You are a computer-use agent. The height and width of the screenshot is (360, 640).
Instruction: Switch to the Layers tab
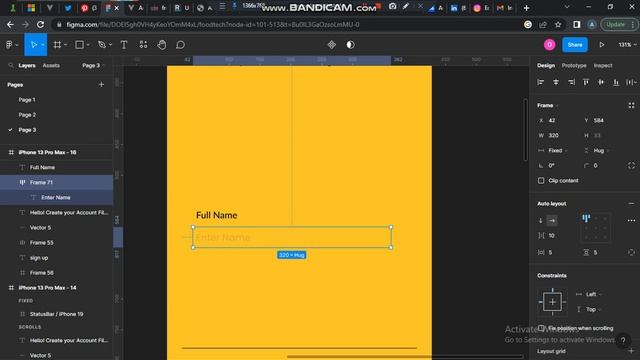(x=27, y=65)
